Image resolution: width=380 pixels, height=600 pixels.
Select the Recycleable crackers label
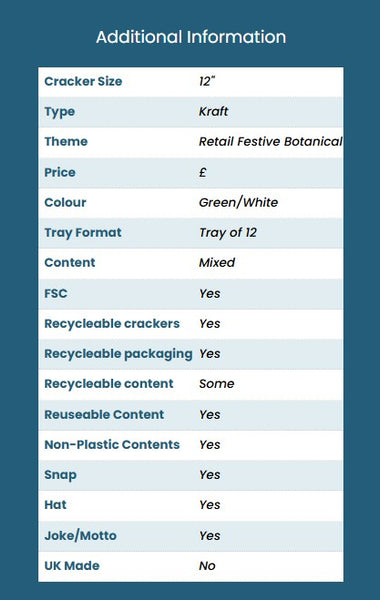tap(112, 324)
